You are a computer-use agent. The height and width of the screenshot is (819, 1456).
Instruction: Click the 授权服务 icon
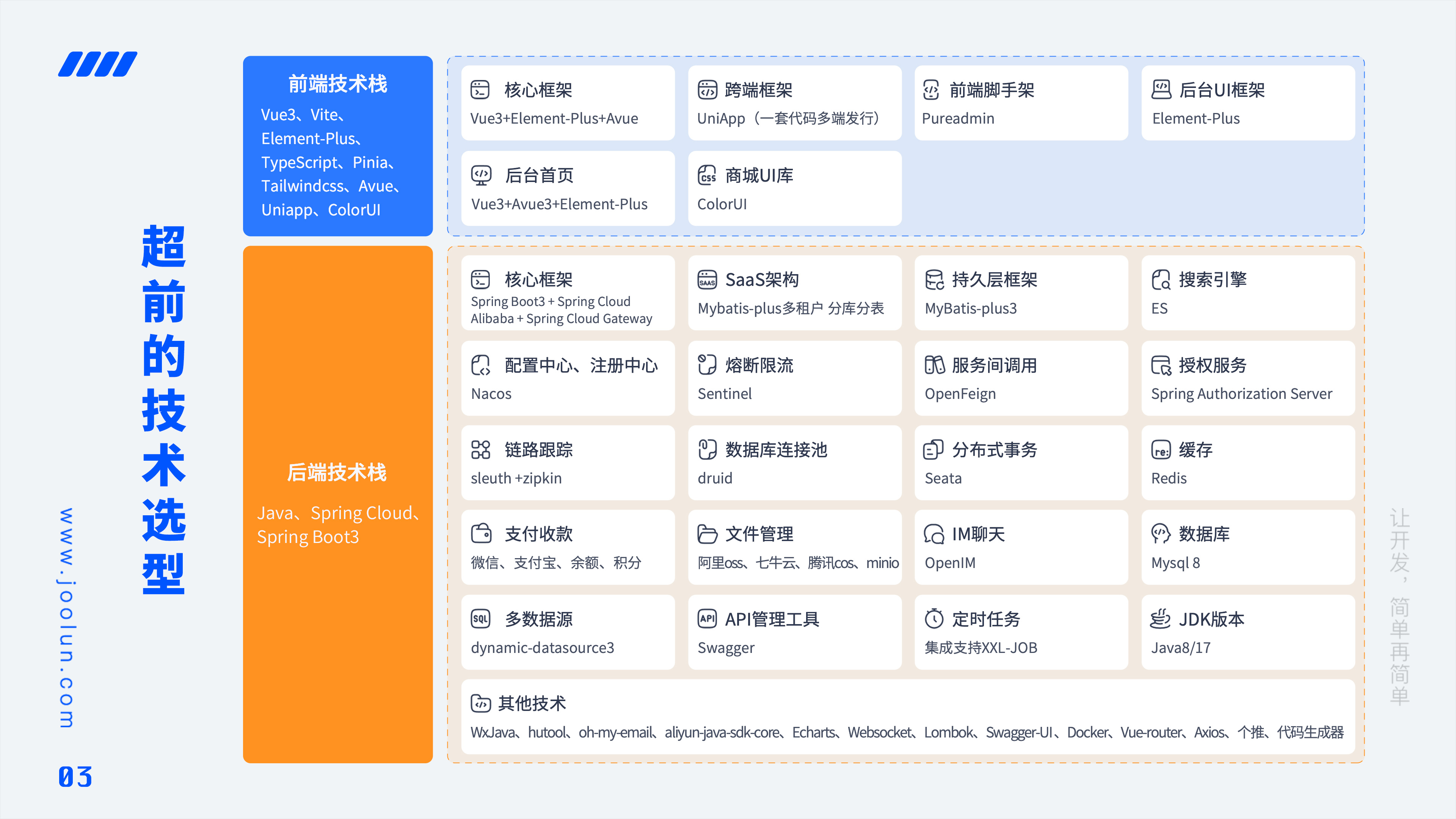[x=1161, y=365]
